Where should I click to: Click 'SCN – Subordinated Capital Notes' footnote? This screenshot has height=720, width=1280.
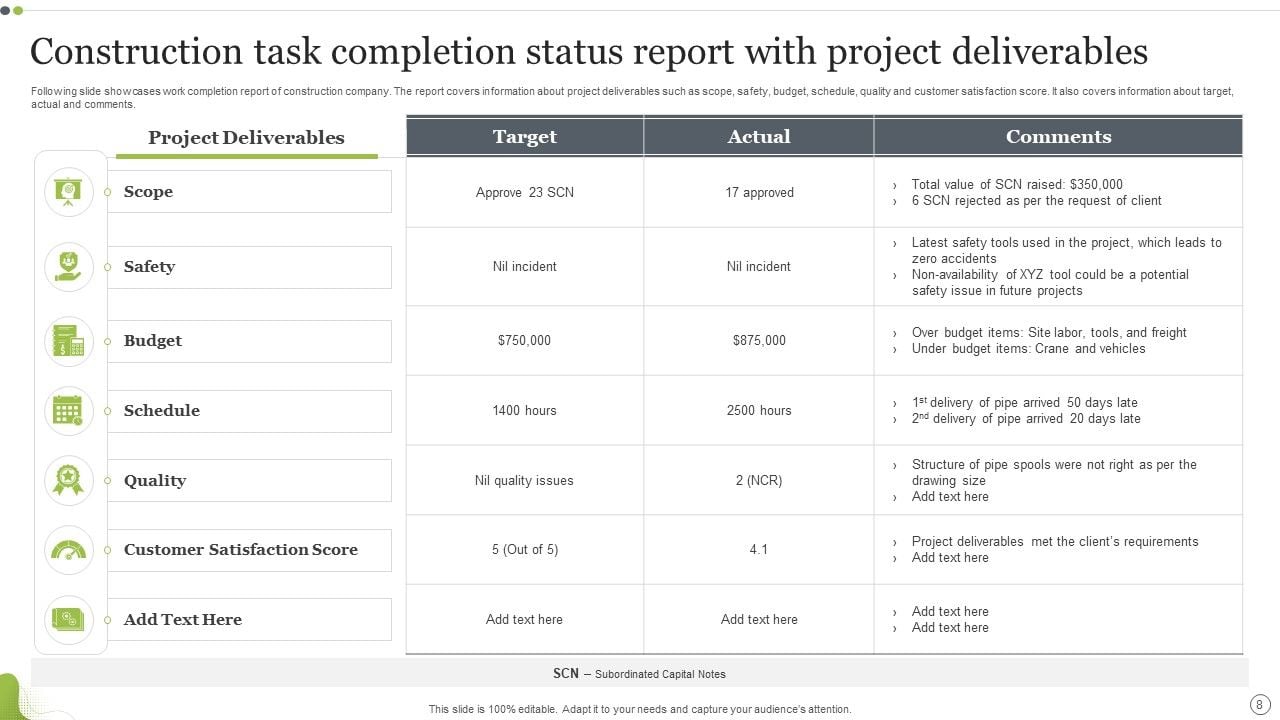639,673
